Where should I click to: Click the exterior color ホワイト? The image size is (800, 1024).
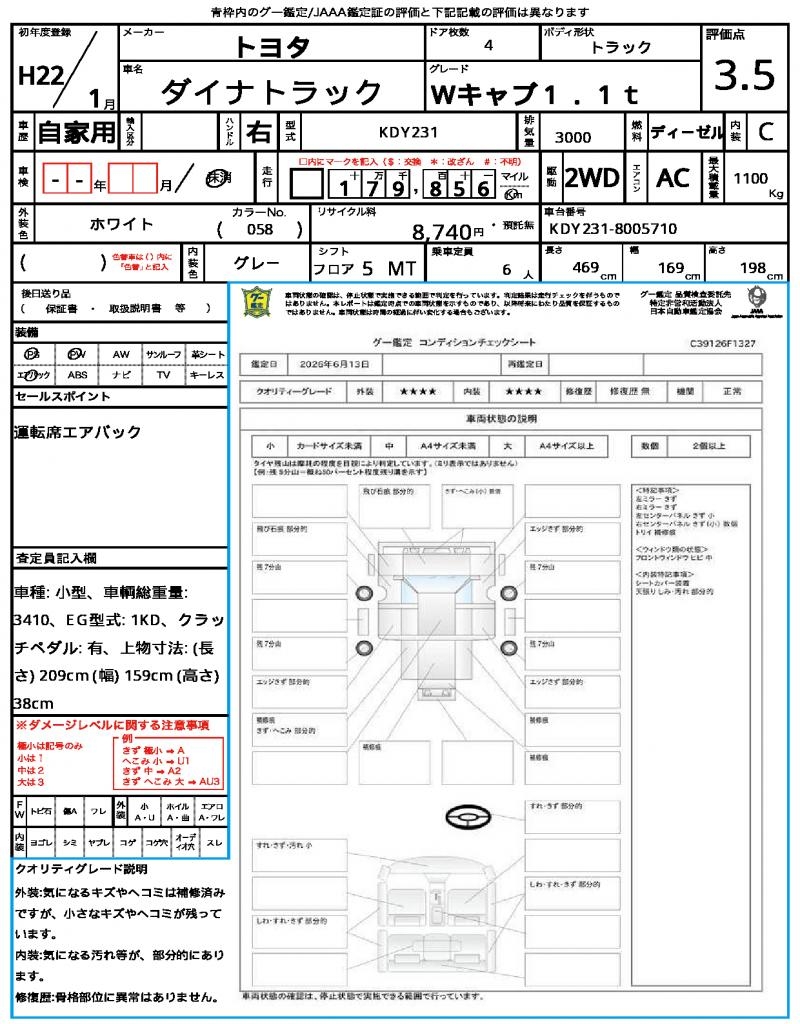[x=122, y=225]
